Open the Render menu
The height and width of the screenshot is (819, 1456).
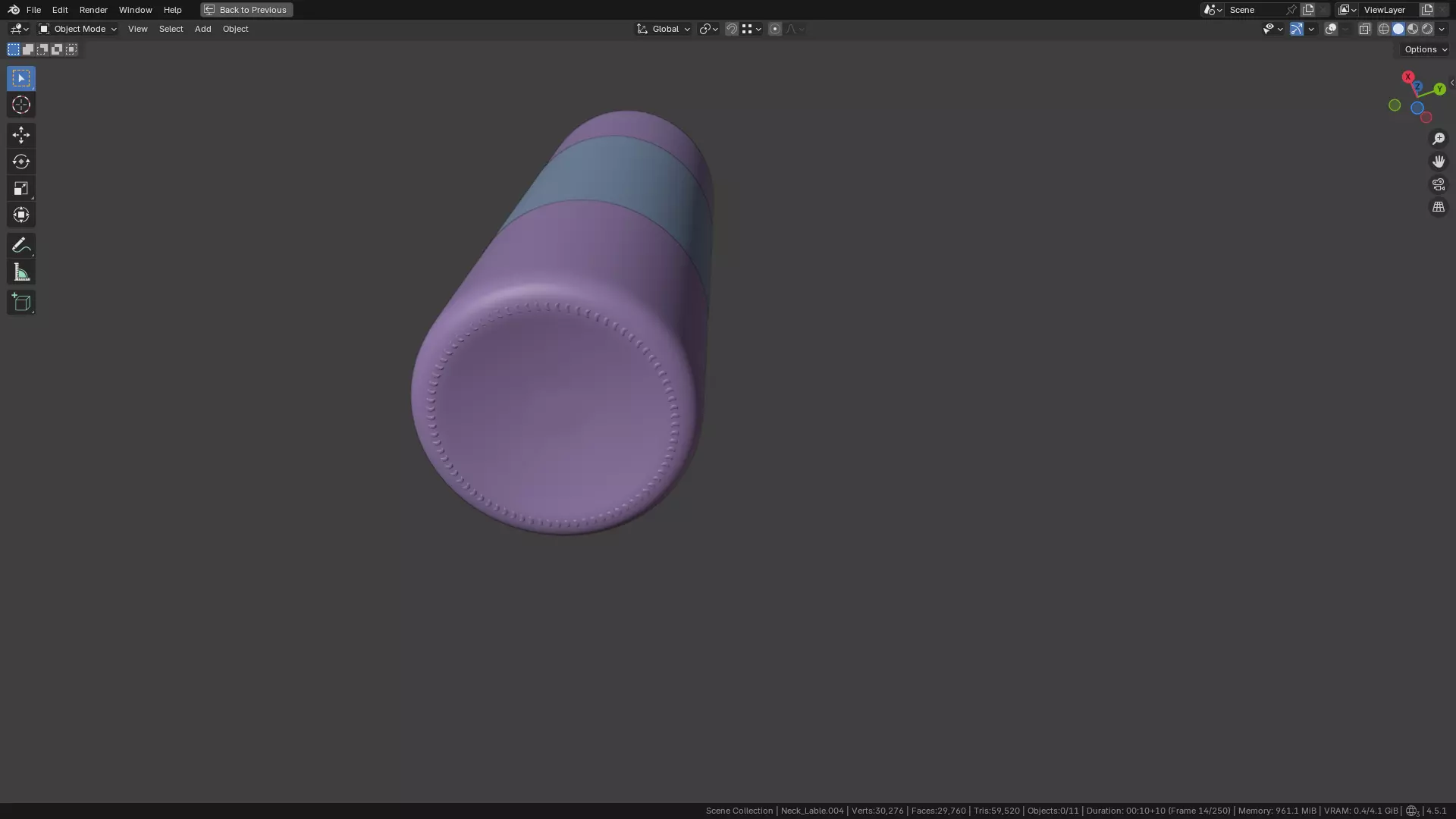93,10
